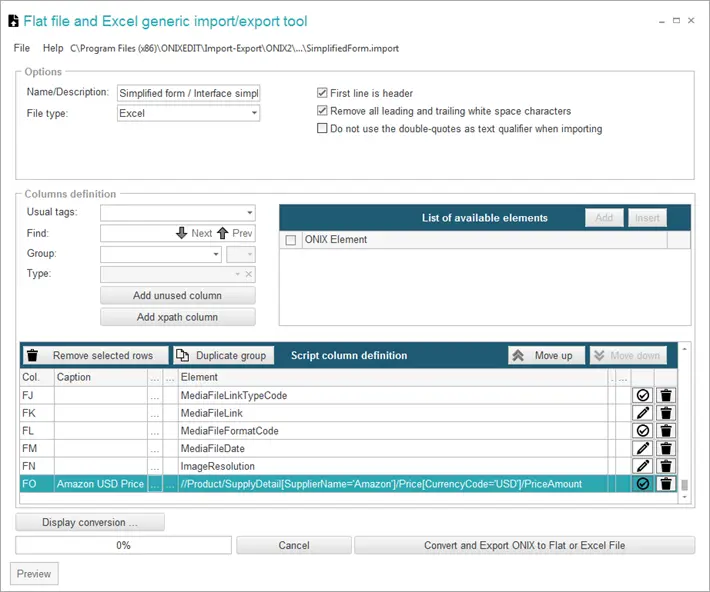Screen dimensions: 710x592
Task: Open the File type Excel dropdown
Action: point(254,113)
